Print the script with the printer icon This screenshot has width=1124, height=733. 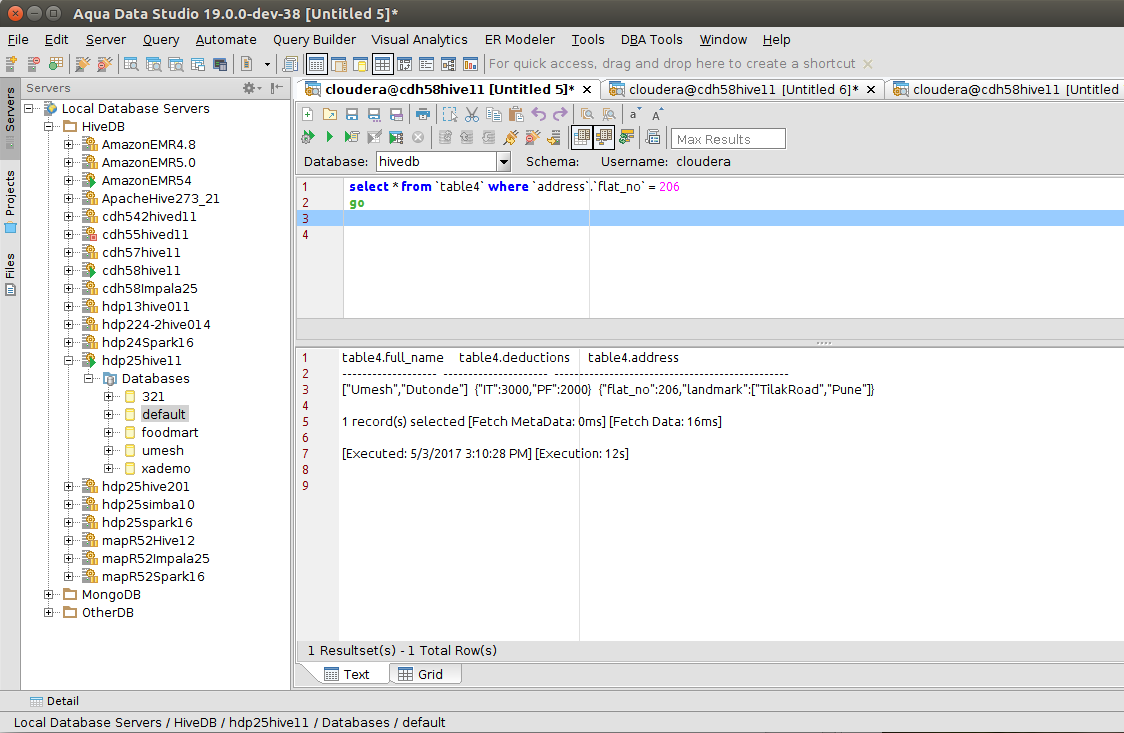(423, 114)
